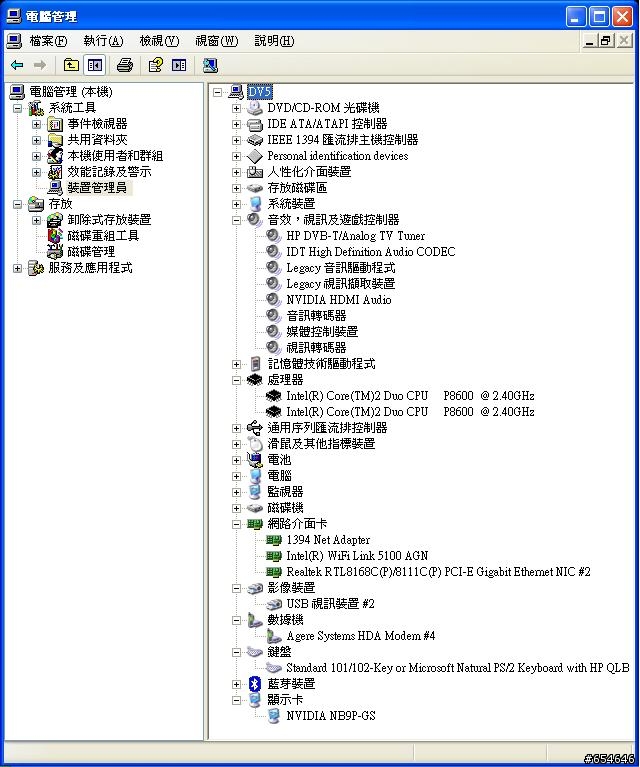
Task: Select 效能記錄及警示 tree item
Action: point(109,172)
